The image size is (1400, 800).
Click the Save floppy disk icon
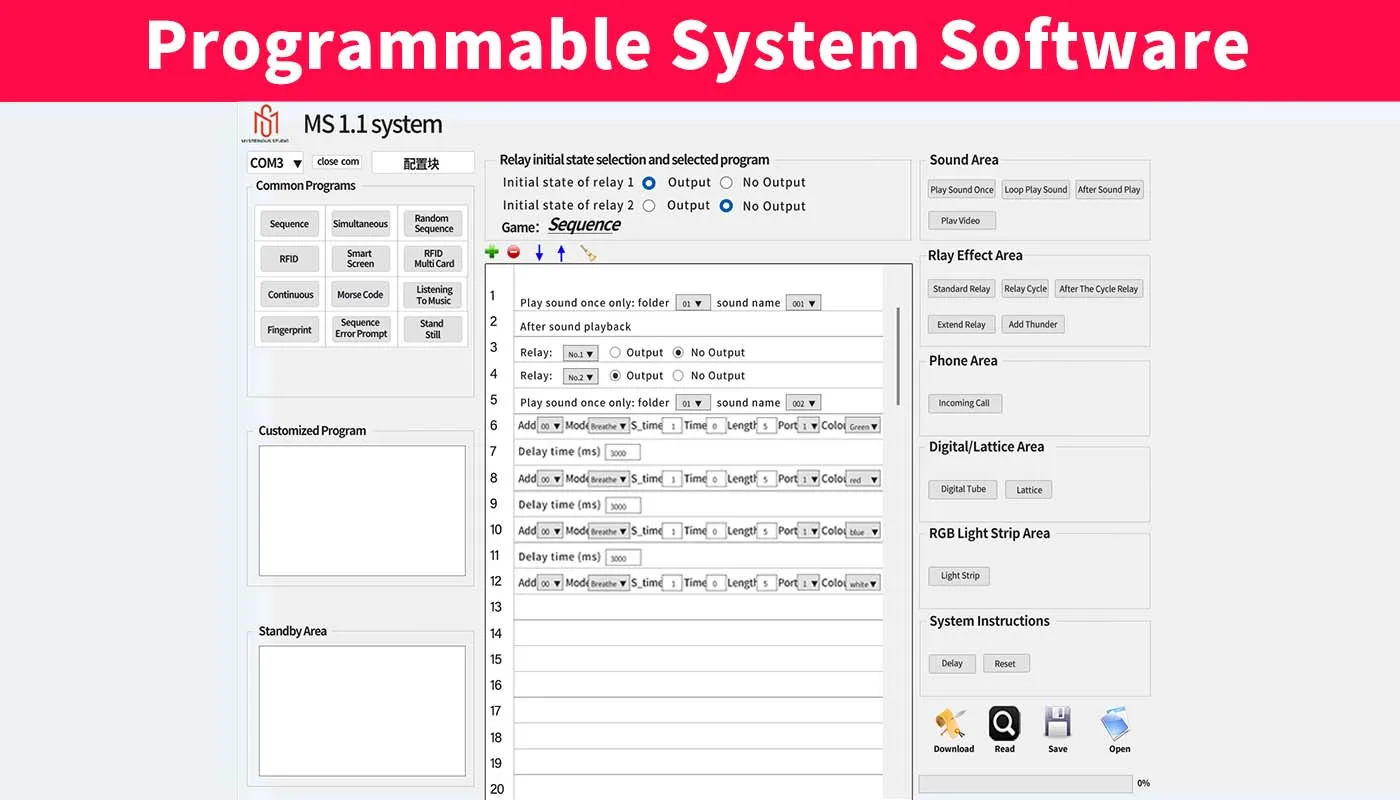point(1057,723)
